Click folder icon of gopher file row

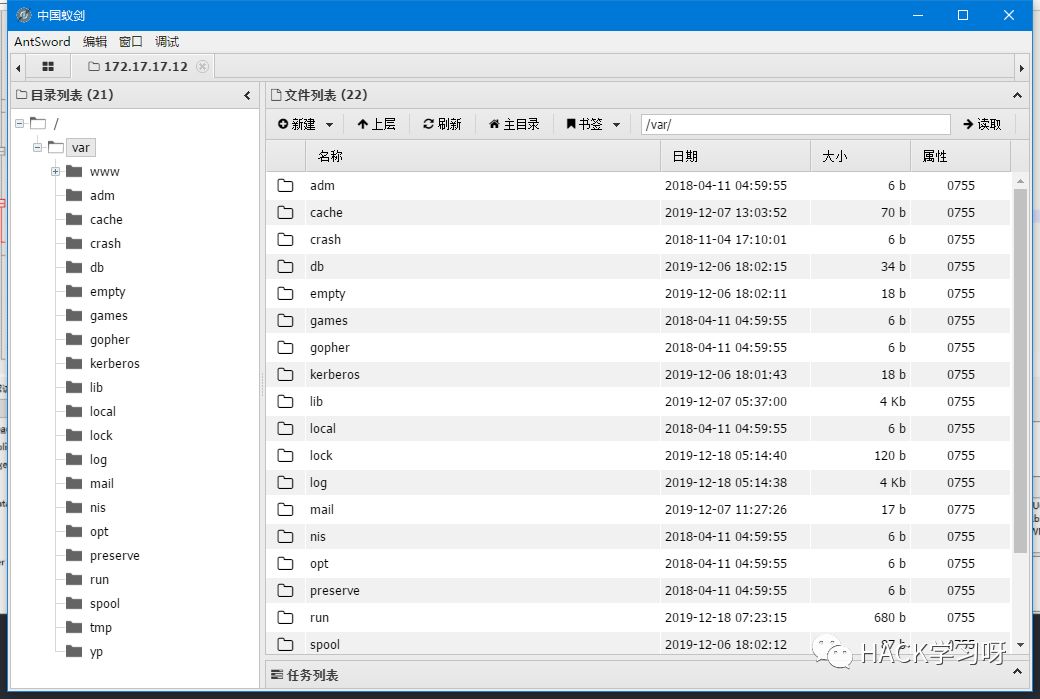pos(285,348)
